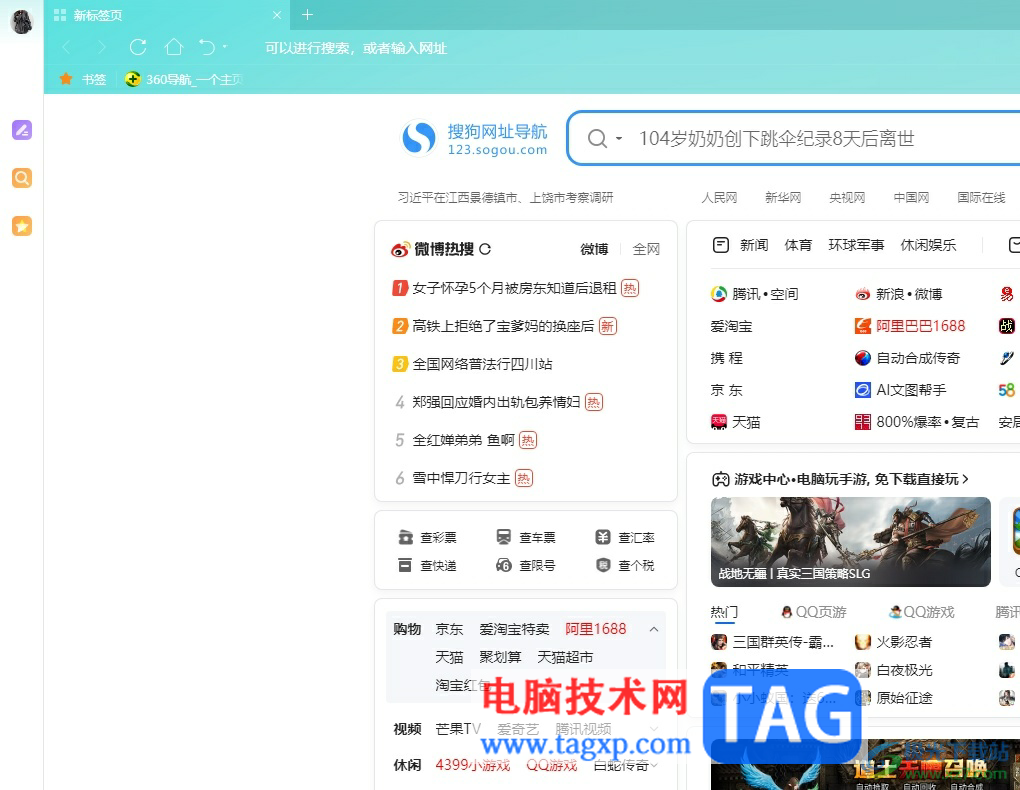Open AI文图帮手 link
The image size is (1020, 790).
pos(901,390)
